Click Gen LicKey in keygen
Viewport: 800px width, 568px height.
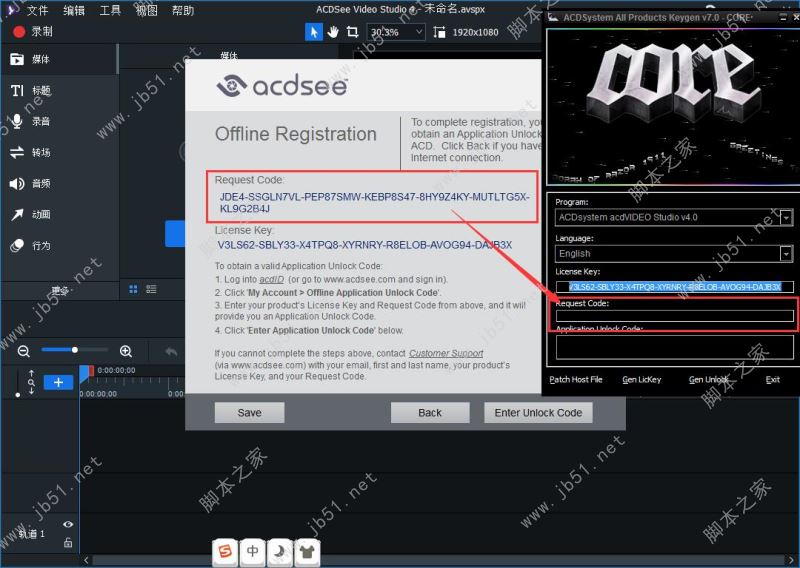pyautogui.click(x=641, y=379)
